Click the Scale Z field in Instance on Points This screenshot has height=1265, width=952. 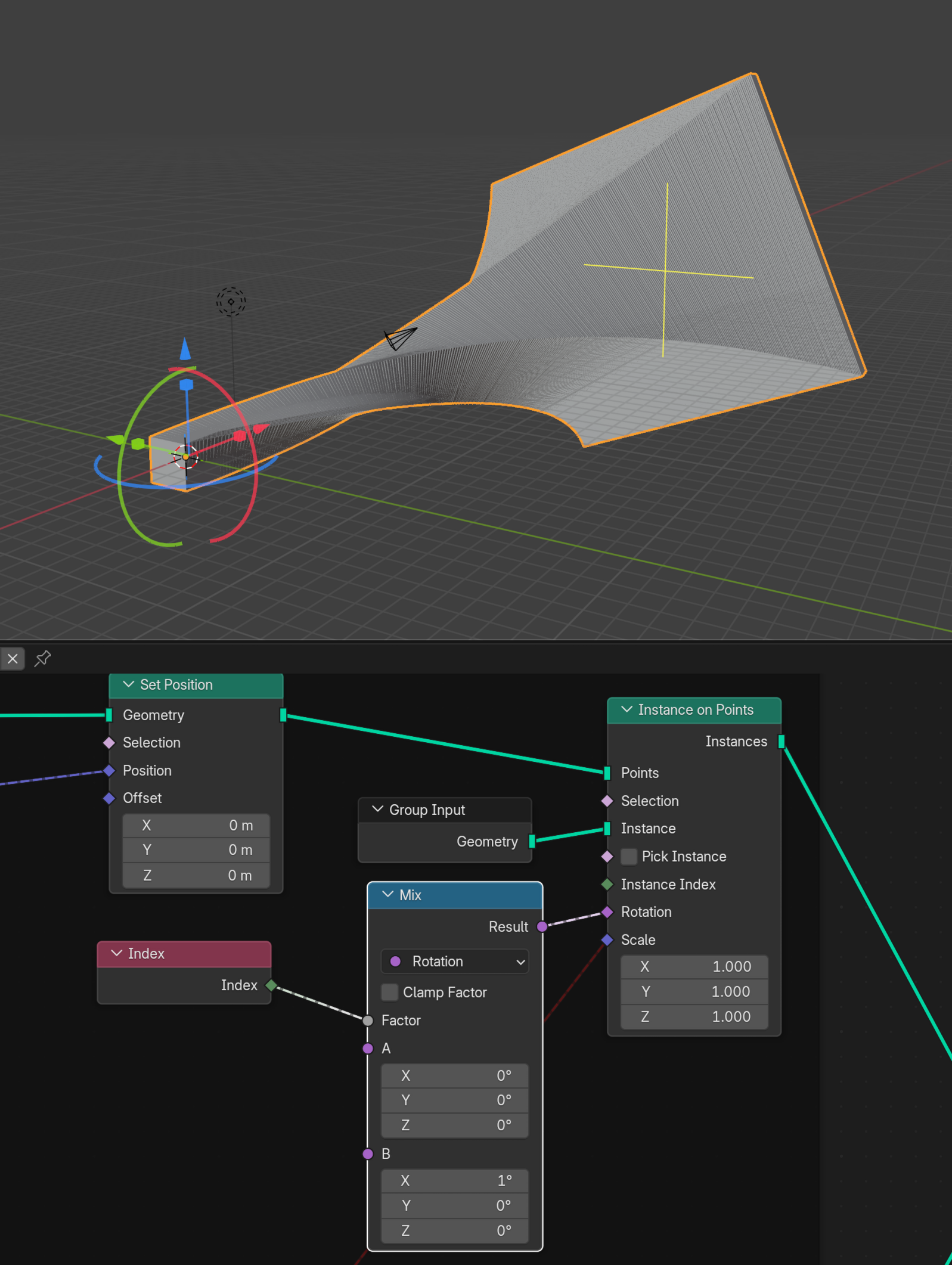(x=694, y=1016)
